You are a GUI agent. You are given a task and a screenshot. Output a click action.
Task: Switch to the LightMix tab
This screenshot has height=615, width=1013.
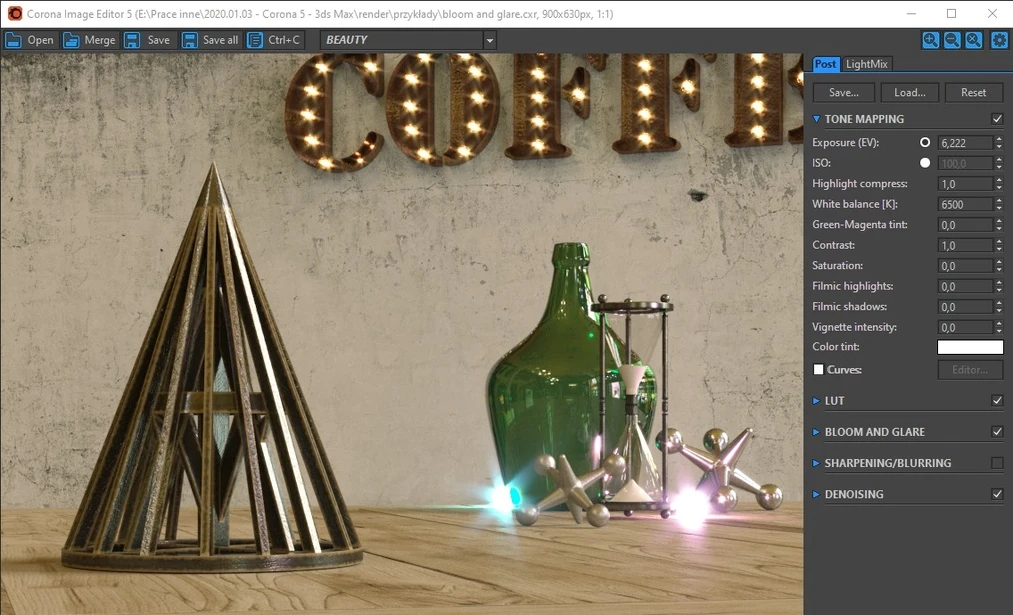tap(866, 64)
